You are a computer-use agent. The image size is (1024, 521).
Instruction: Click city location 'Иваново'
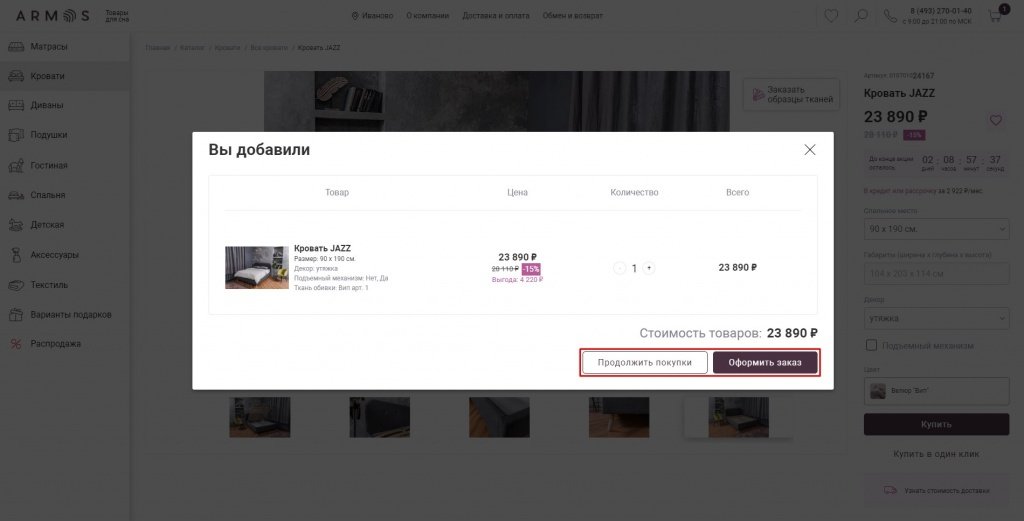coord(372,16)
